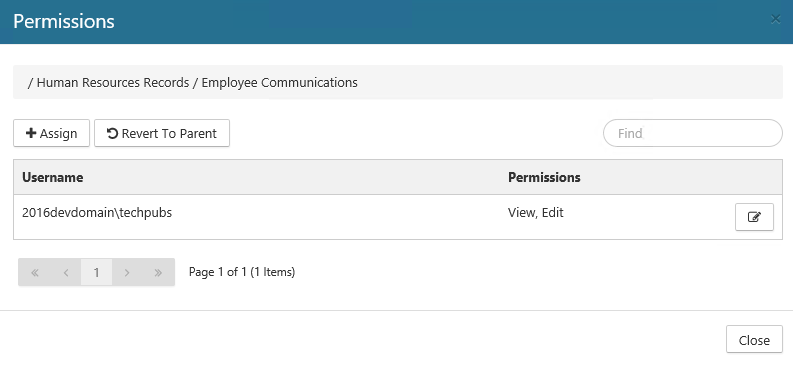This screenshot has height=366, width=793.
Task: Select page 1 in pagination
Action: click(x=96, y=272)
